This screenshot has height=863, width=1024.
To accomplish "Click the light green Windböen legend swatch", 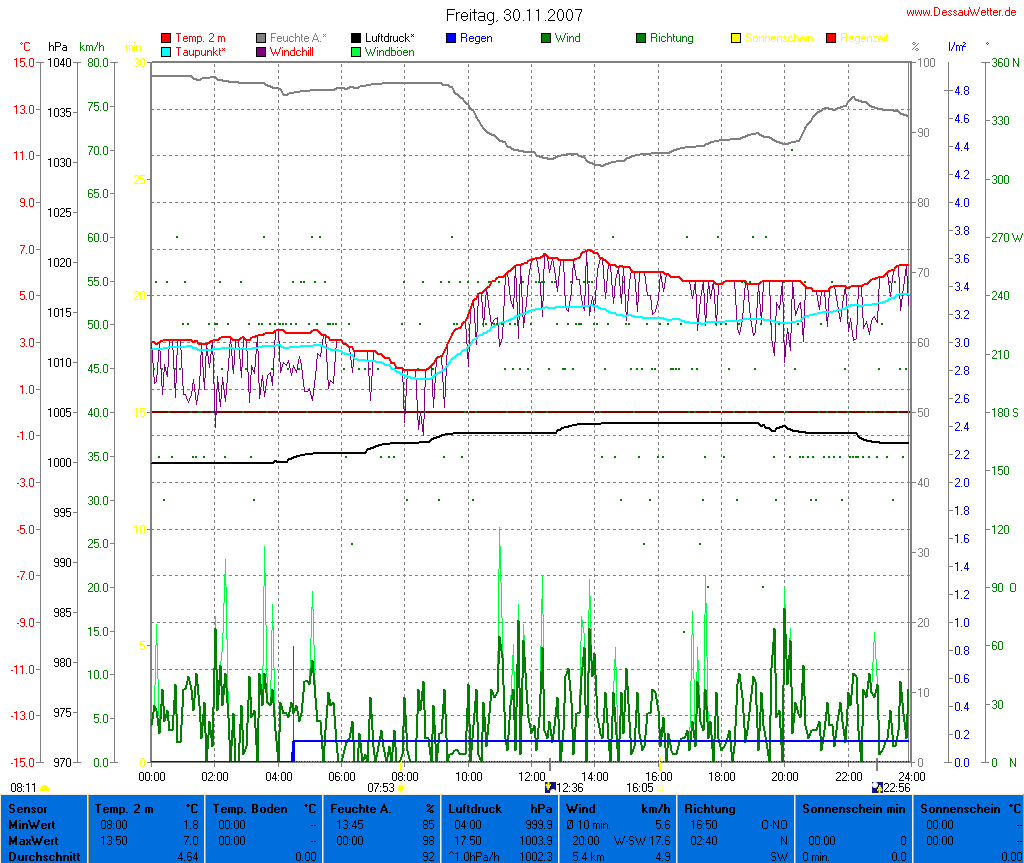I will tap(356, 51).
